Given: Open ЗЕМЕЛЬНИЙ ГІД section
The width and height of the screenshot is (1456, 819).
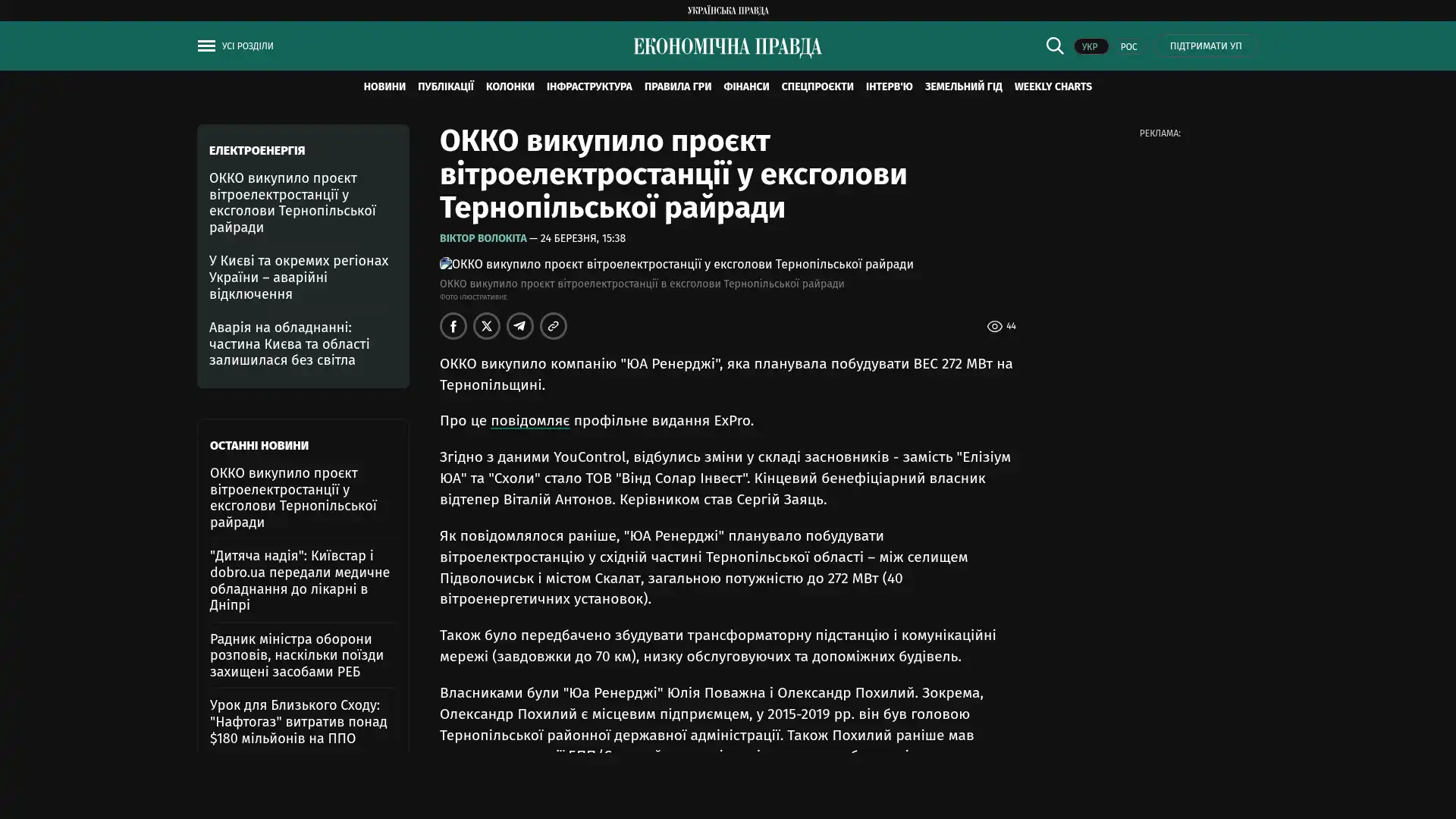Looking at the screenshot, I should [x=963, y=86].
